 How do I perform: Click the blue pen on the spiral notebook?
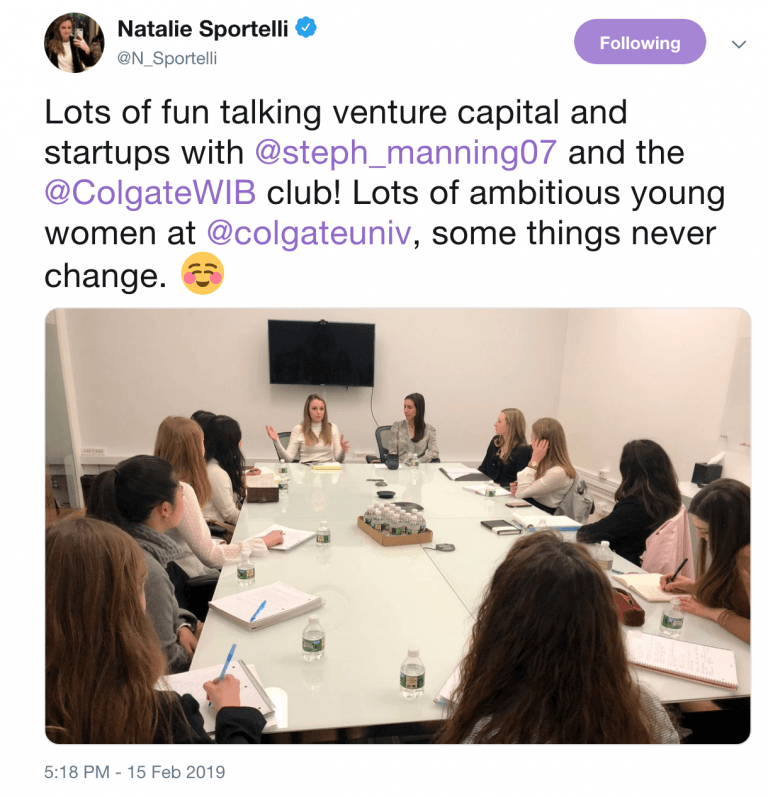259,611
